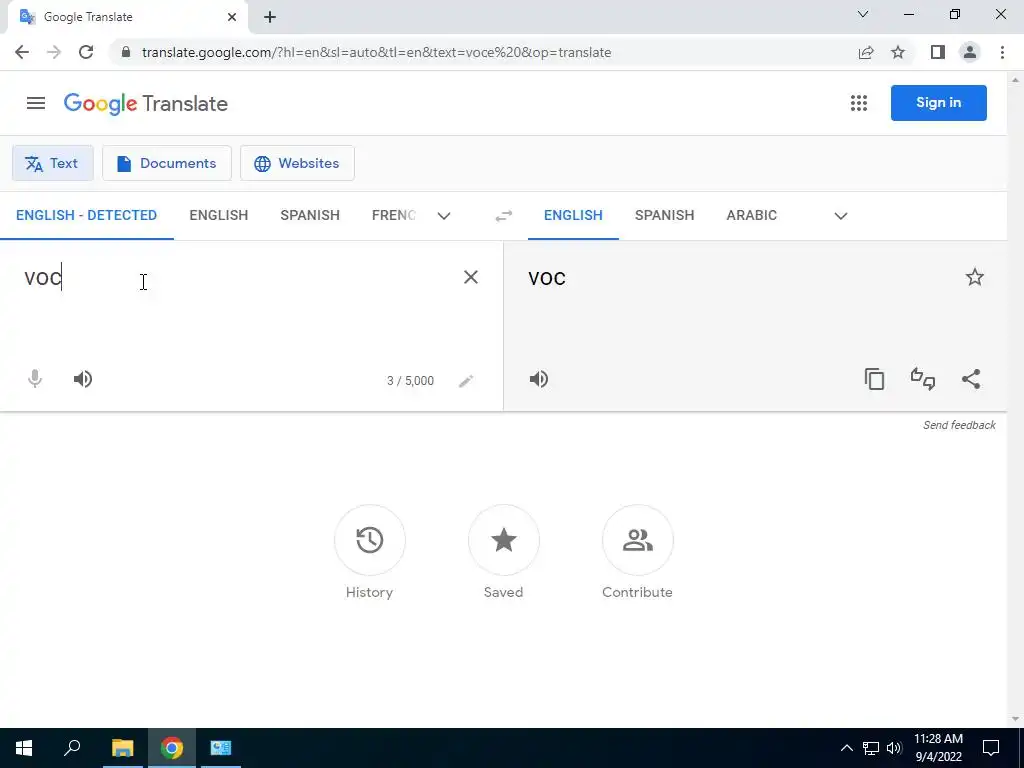Share the translation
Screen dimensions: 1024x768
[971, 379]
